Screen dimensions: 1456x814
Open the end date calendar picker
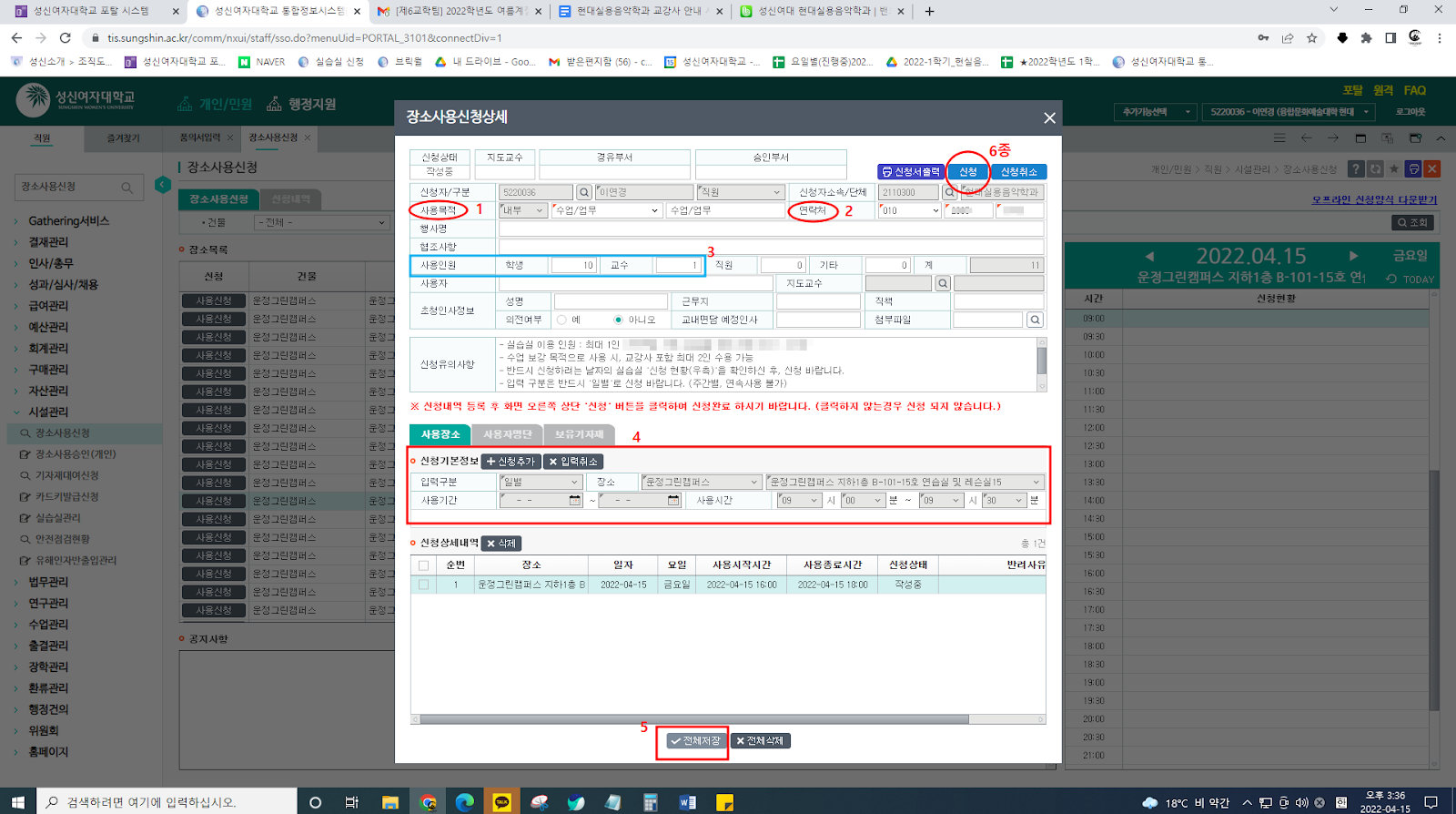tap(673, 500)
